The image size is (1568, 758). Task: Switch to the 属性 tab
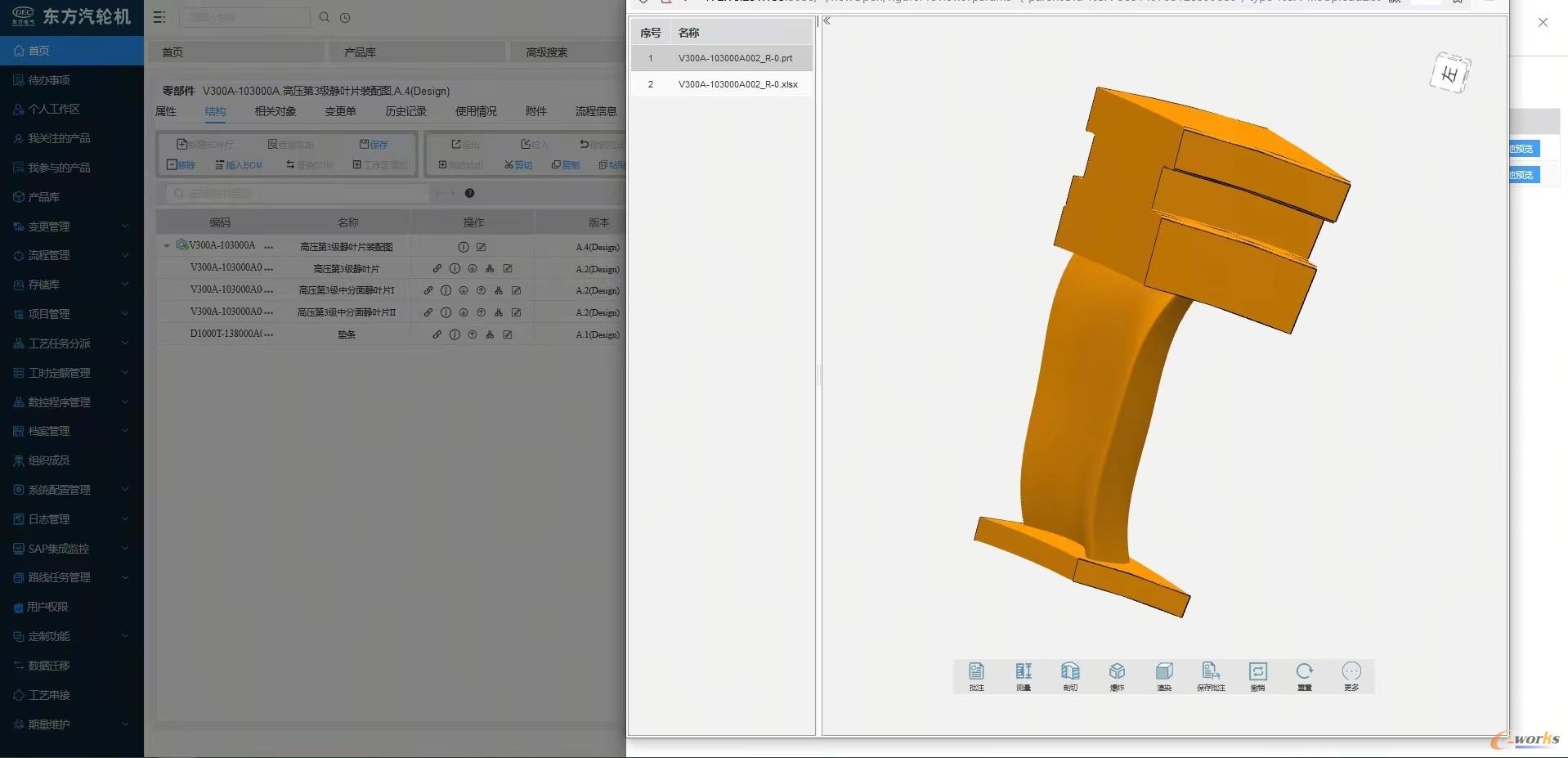(166, 111)
